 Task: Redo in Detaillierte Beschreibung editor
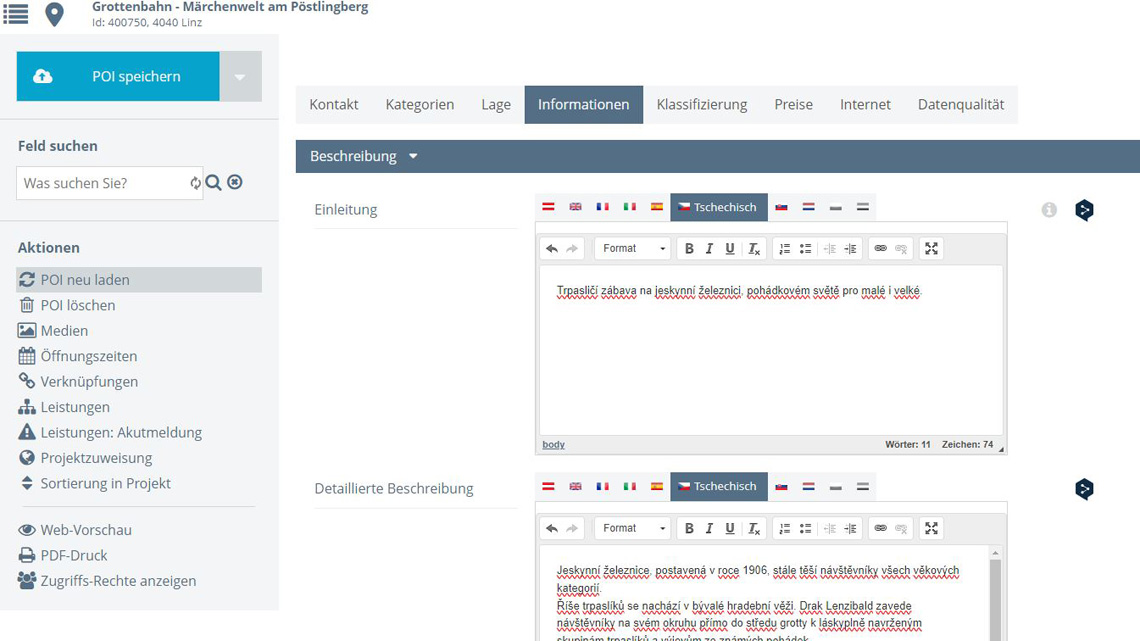point(572,528)
